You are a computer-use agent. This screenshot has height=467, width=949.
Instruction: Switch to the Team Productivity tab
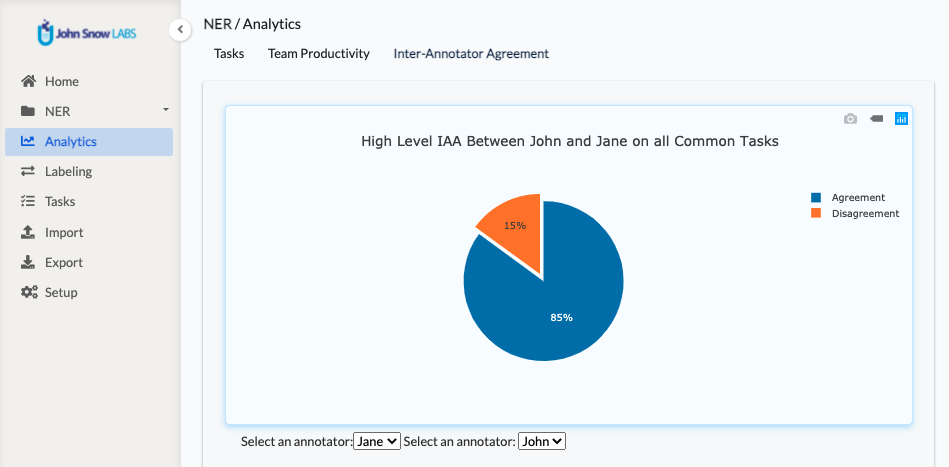(319, 53)
